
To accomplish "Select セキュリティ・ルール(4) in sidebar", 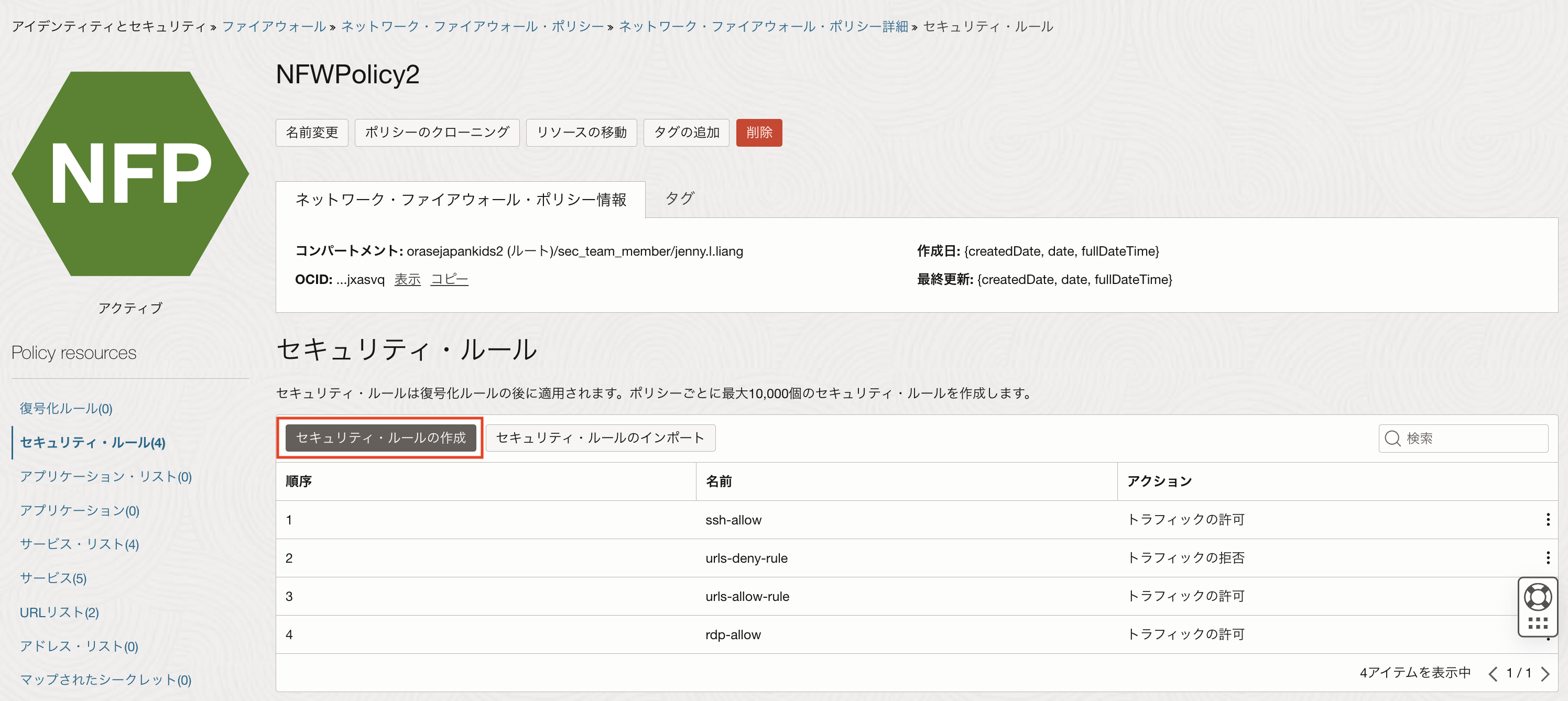I will tap(93, 442).
